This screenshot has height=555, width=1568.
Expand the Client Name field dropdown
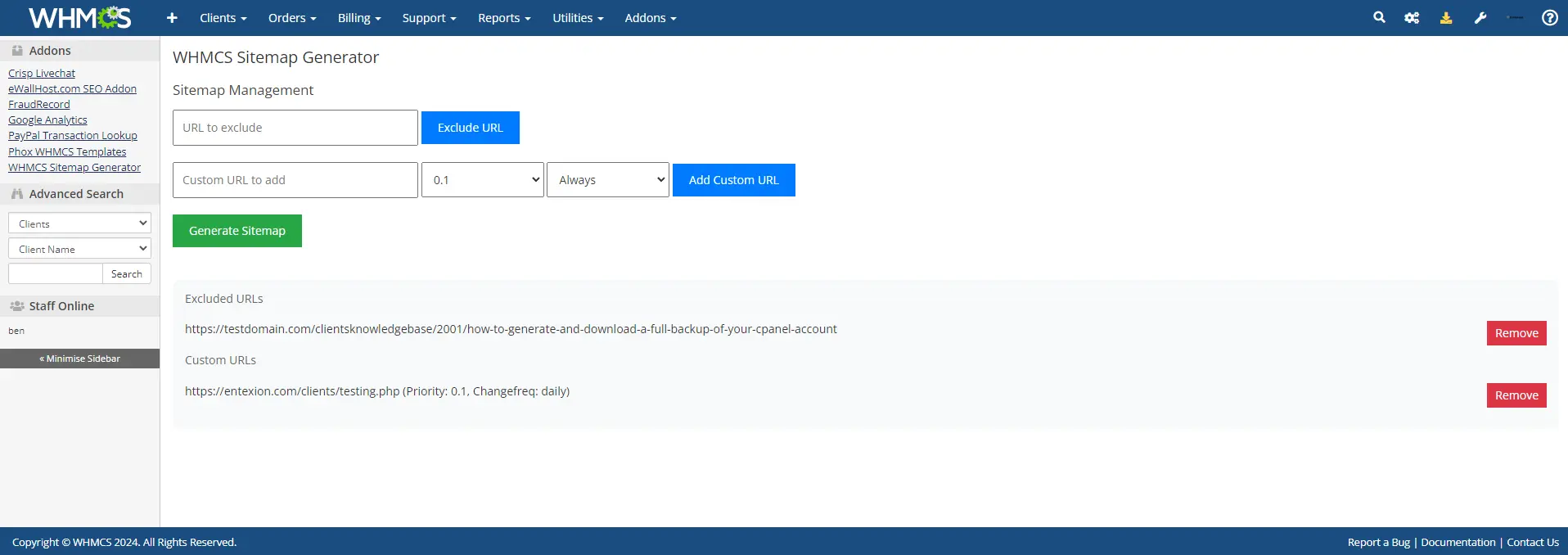point(79,249)
